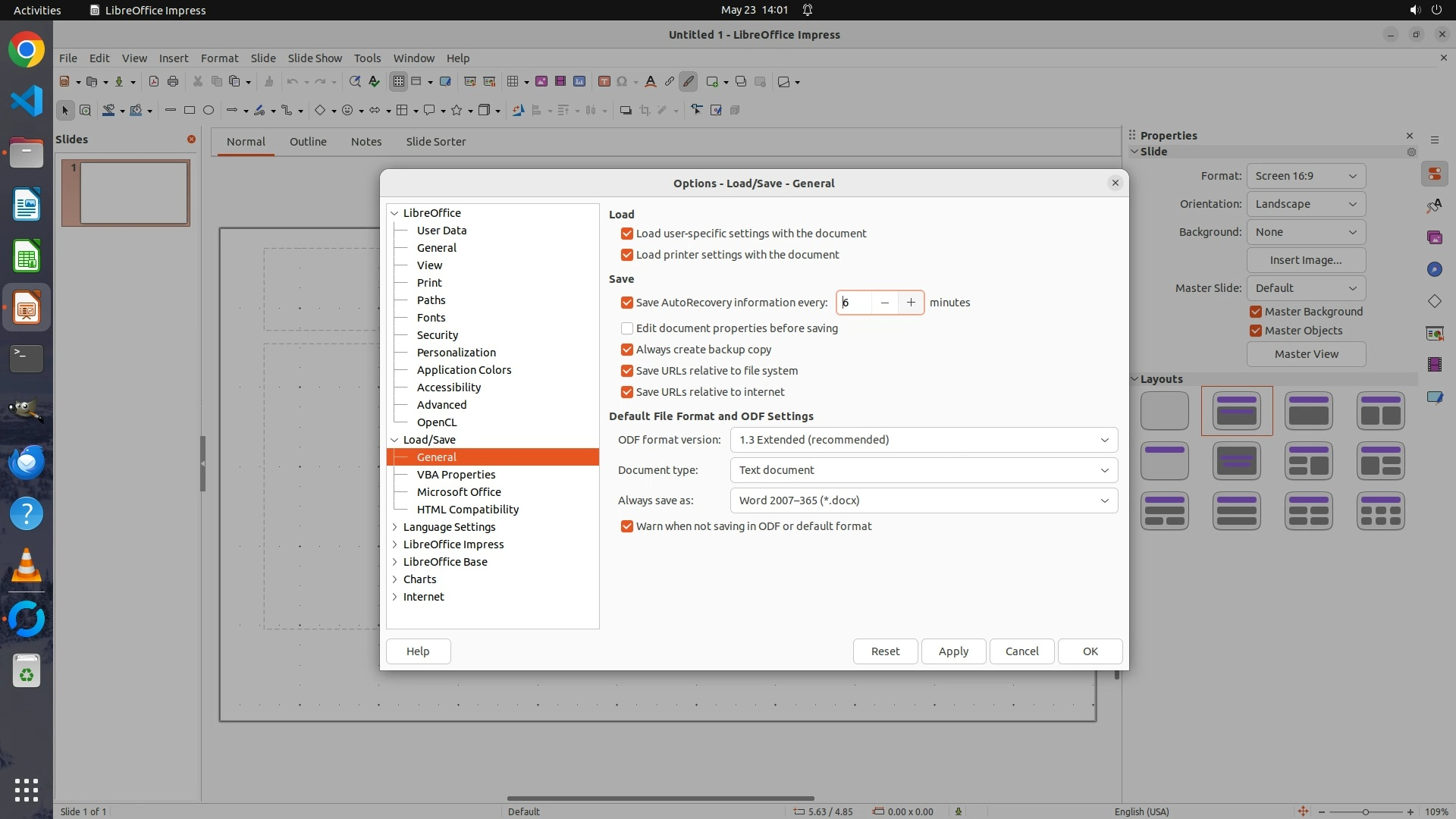Uncheck Always create backup copy
Screen dimensions: 1456x819
click(627, 350)
